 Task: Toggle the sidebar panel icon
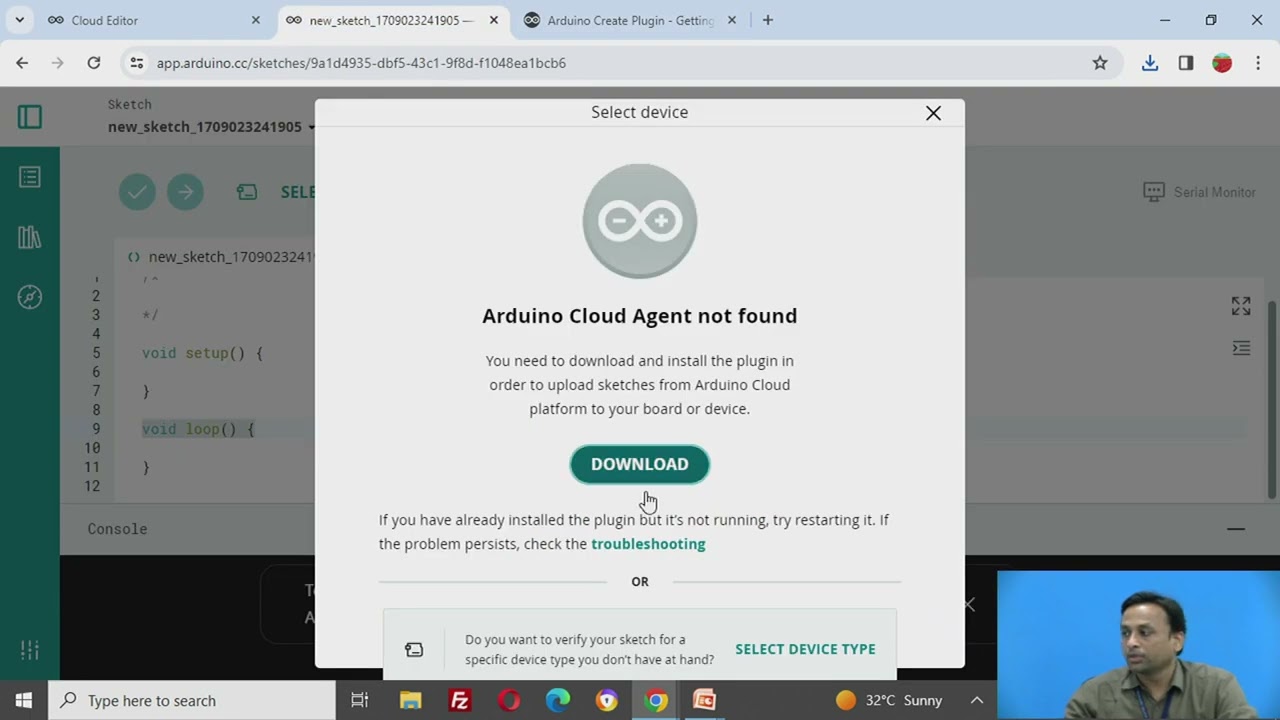[30, 117]
